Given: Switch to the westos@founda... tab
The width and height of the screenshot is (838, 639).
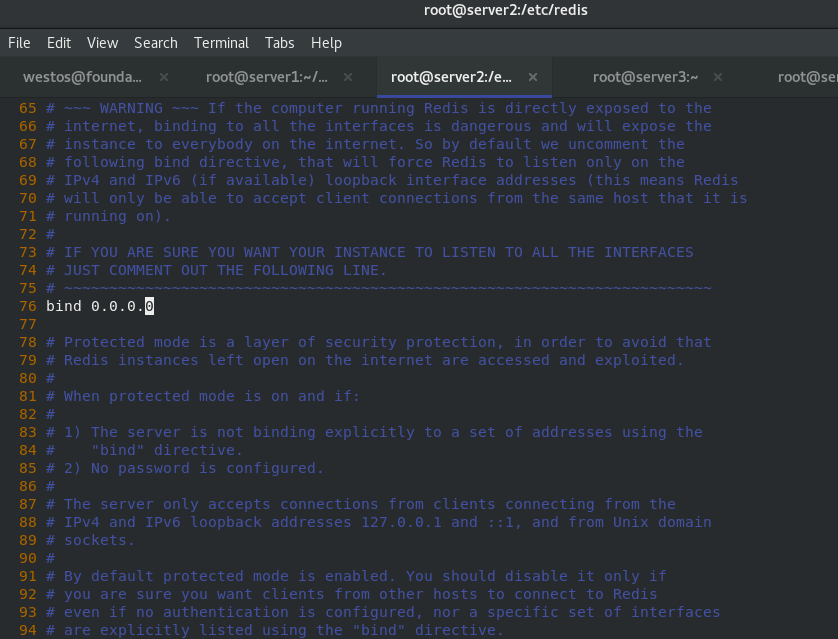Looking at the screenshot, I should (x=82, y=77).
